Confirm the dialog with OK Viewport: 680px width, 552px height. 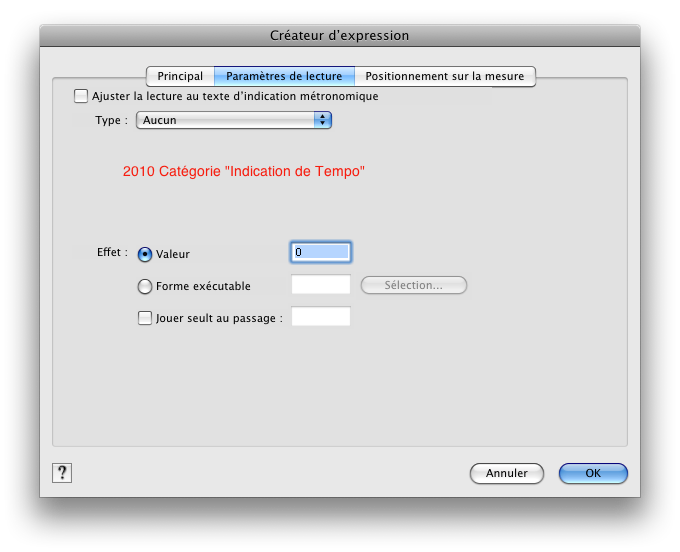click(x=593, y=473)
